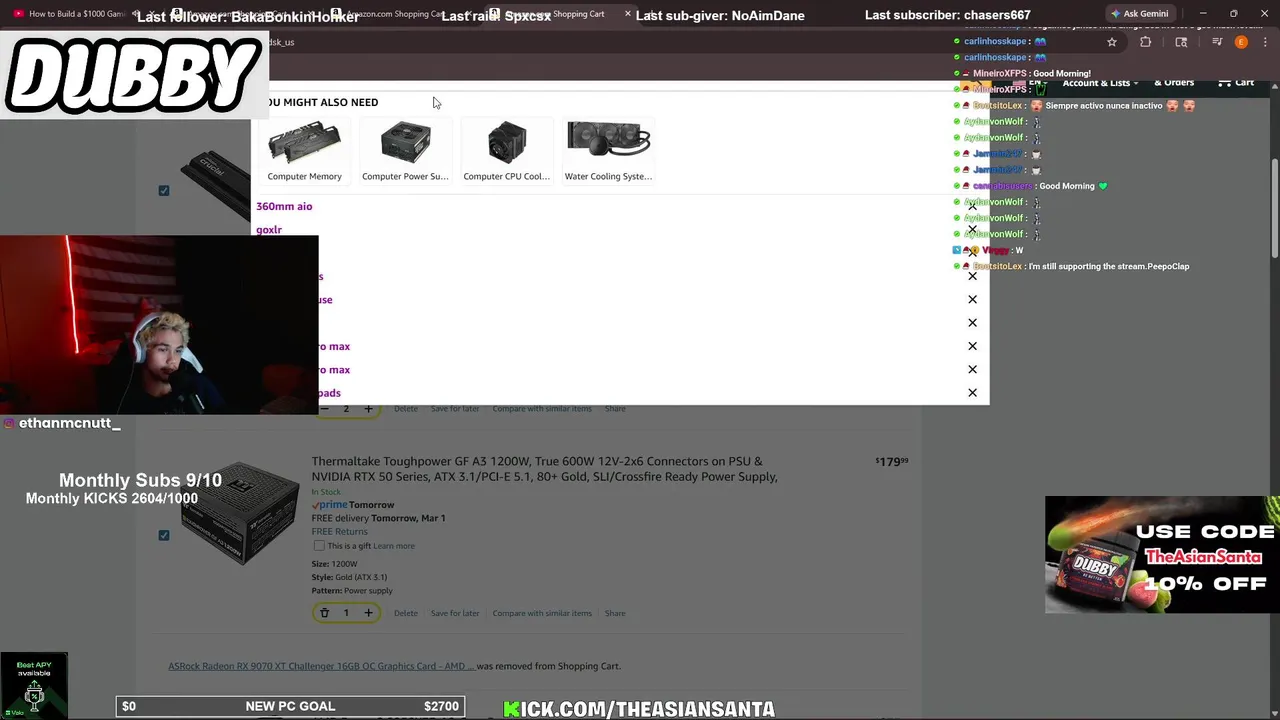Open the Water Cooling Systems category thumbnail
This screenshot has width=1280, height=720.
tap(608, 151)
